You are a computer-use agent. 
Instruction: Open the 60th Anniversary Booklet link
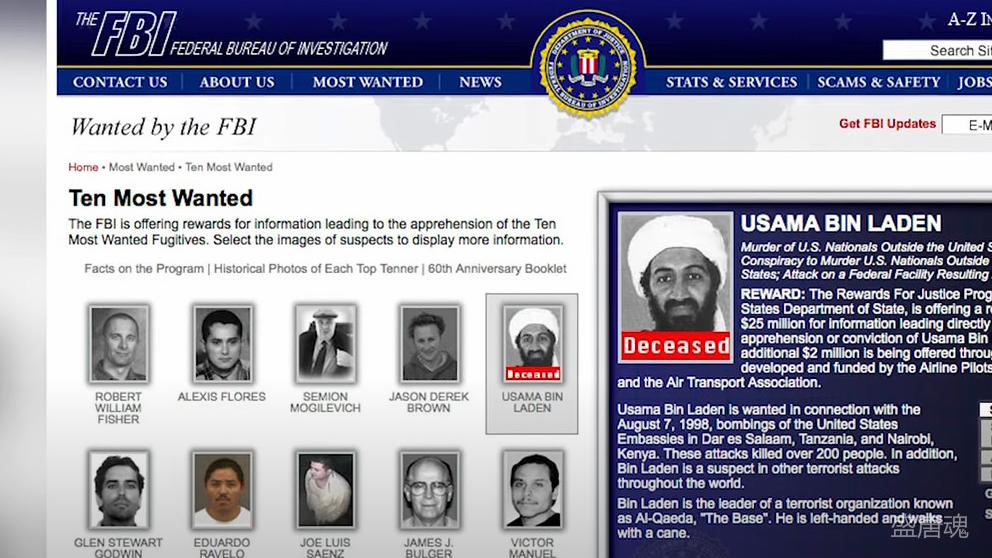click(x=497, y=269)
